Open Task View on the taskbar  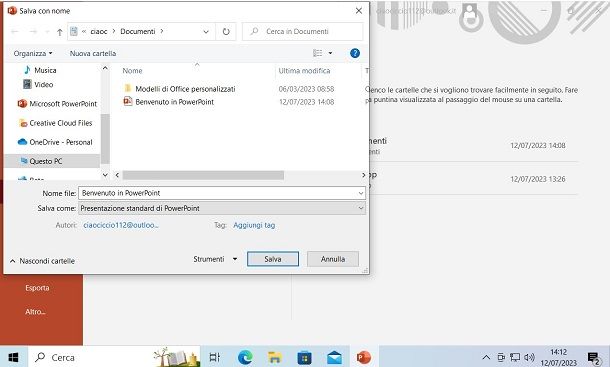click(214, 357)
